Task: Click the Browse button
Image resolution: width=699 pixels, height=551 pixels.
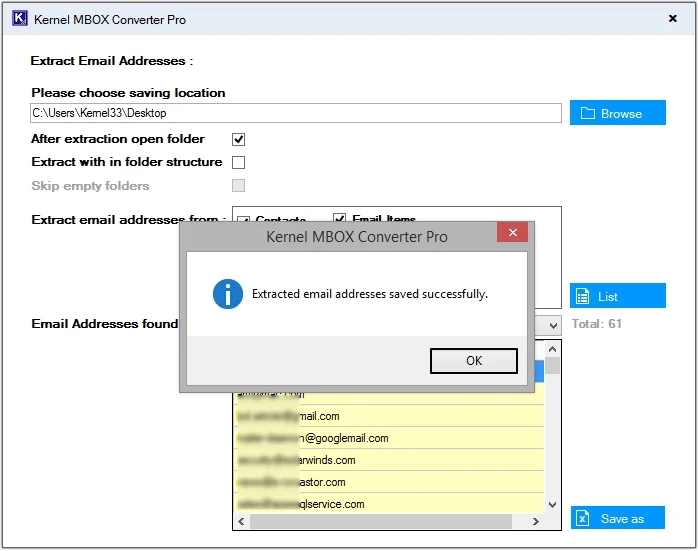Action: point(617,113)
